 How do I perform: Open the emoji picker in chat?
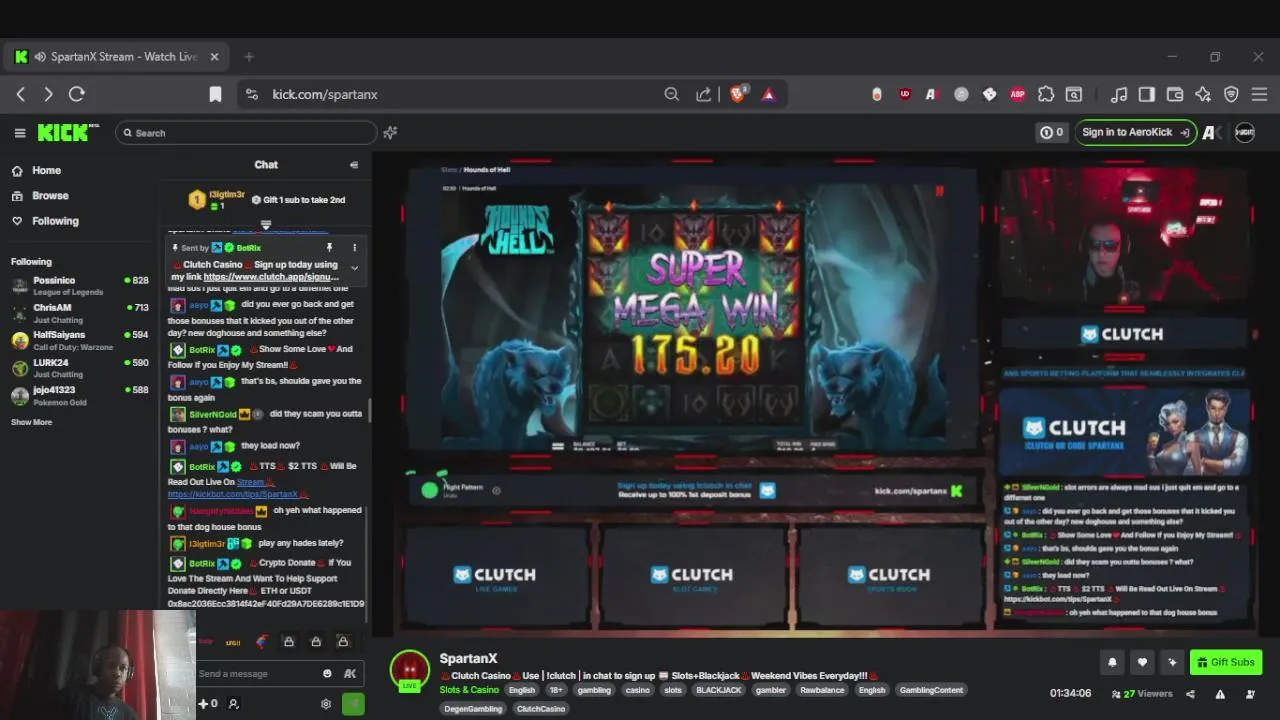click(327, 673)
